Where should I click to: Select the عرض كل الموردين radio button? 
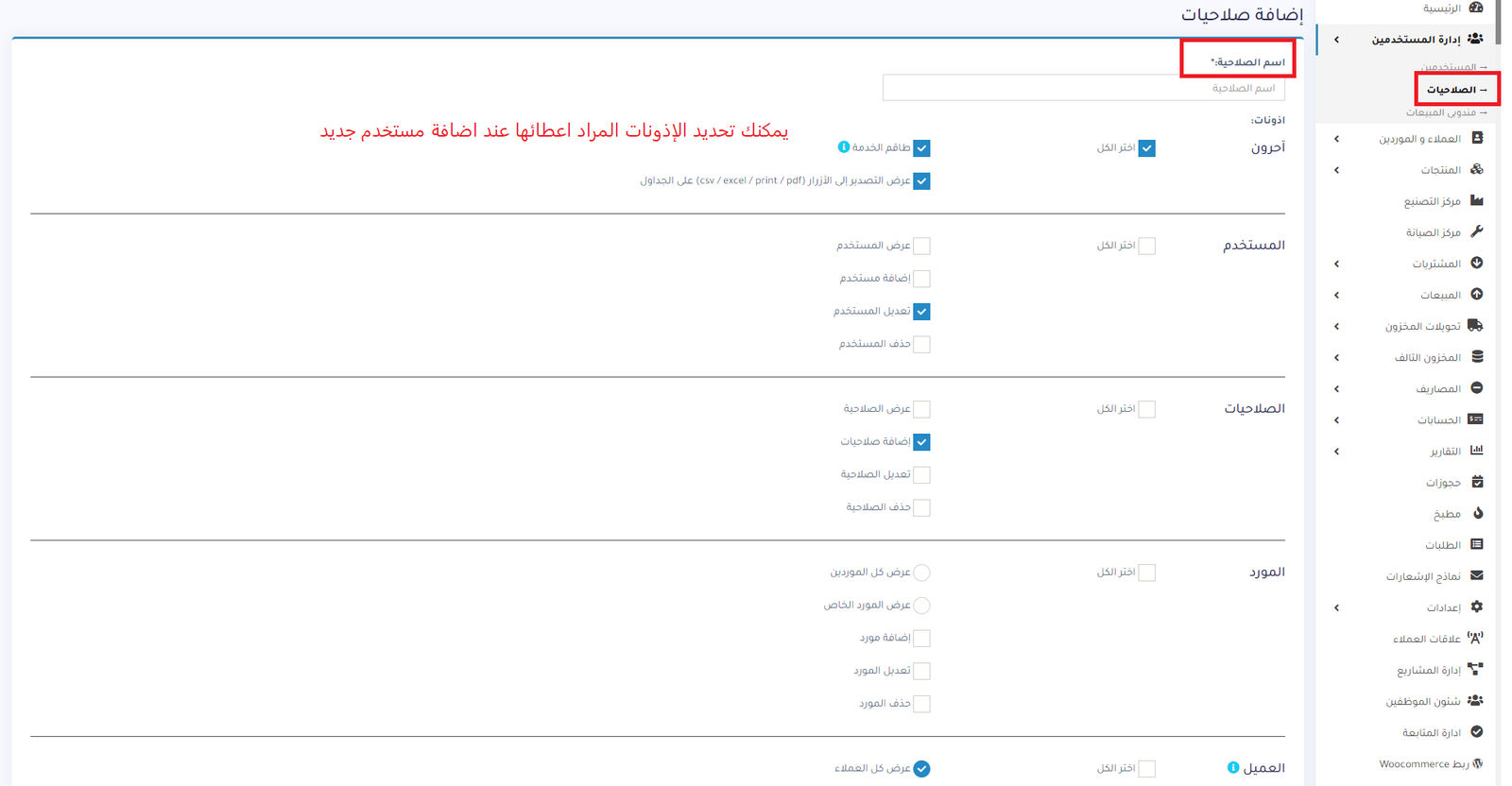[921, 572]
